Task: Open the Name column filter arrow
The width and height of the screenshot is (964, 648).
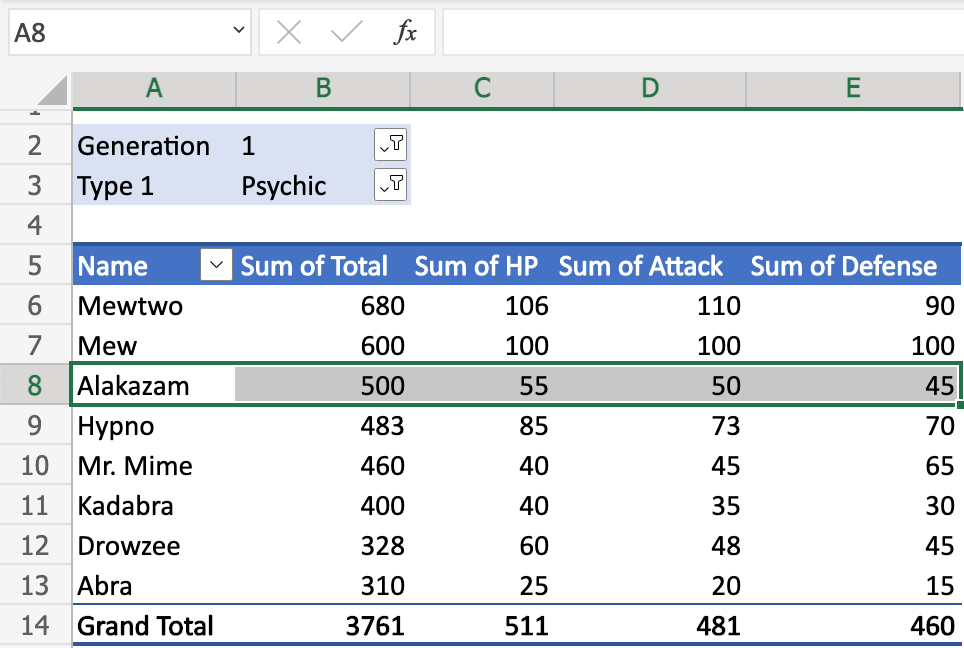Action: pos(216,265)
